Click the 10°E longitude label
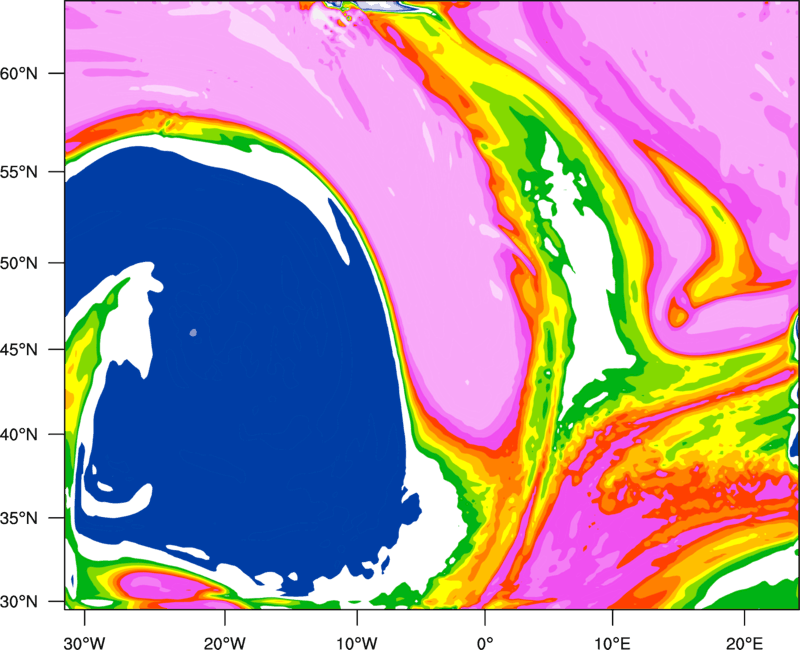This screenshot has height=650, width=800. point(612,643)
